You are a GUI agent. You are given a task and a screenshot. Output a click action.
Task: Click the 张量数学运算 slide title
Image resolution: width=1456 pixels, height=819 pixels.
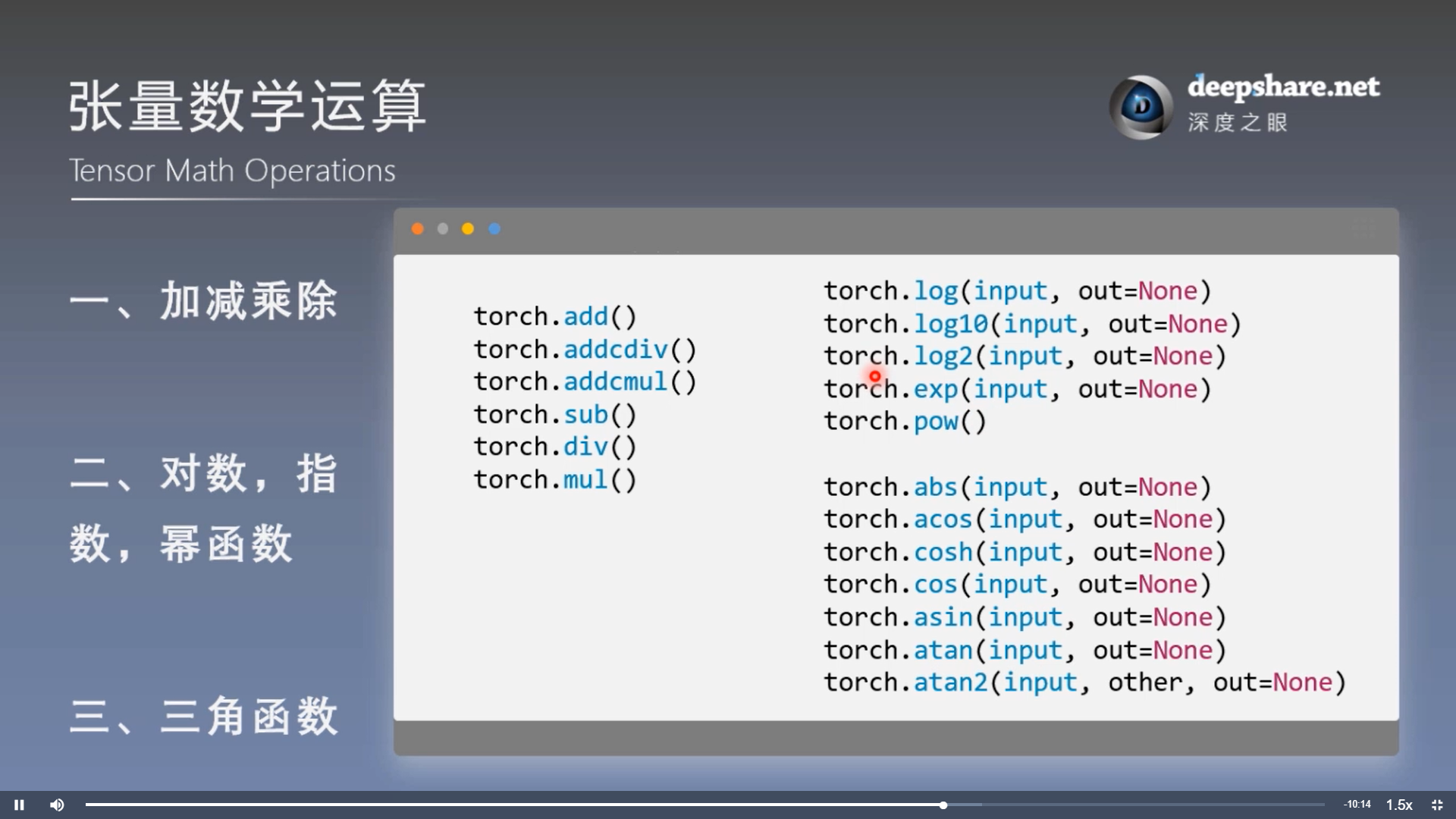(x=247, y=106)
